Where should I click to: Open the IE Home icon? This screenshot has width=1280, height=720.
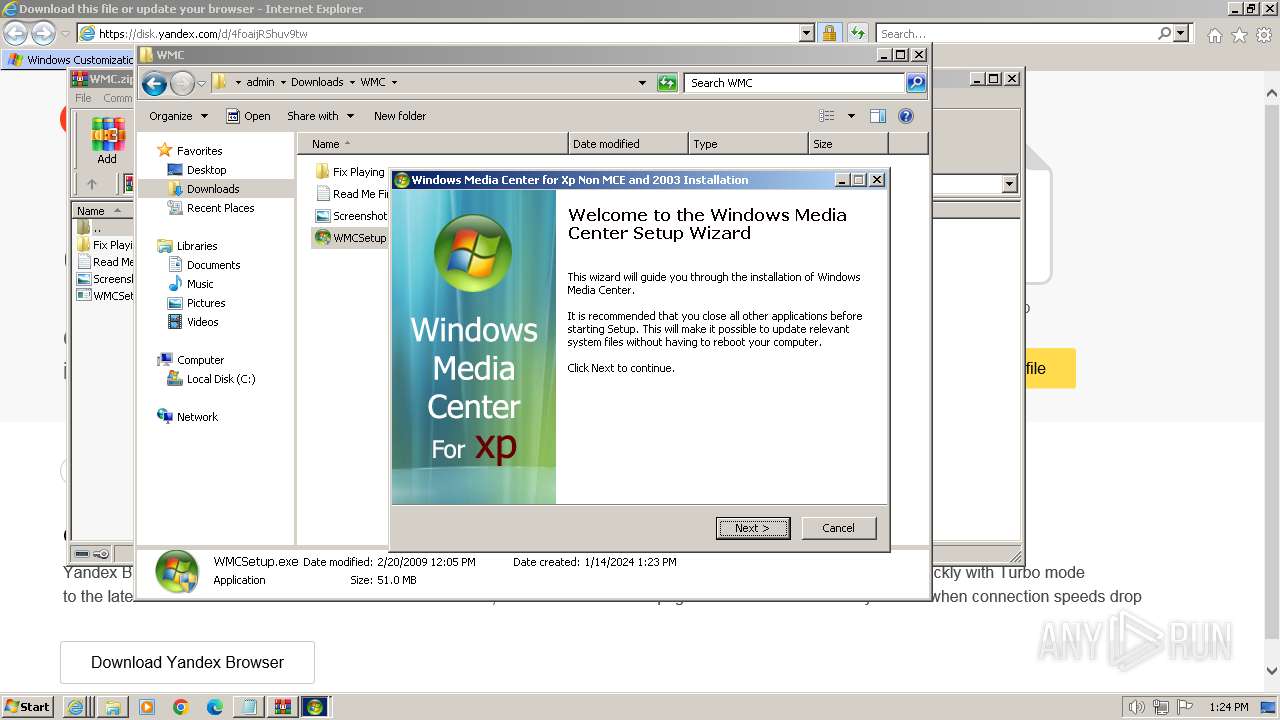coord(1214,35)
